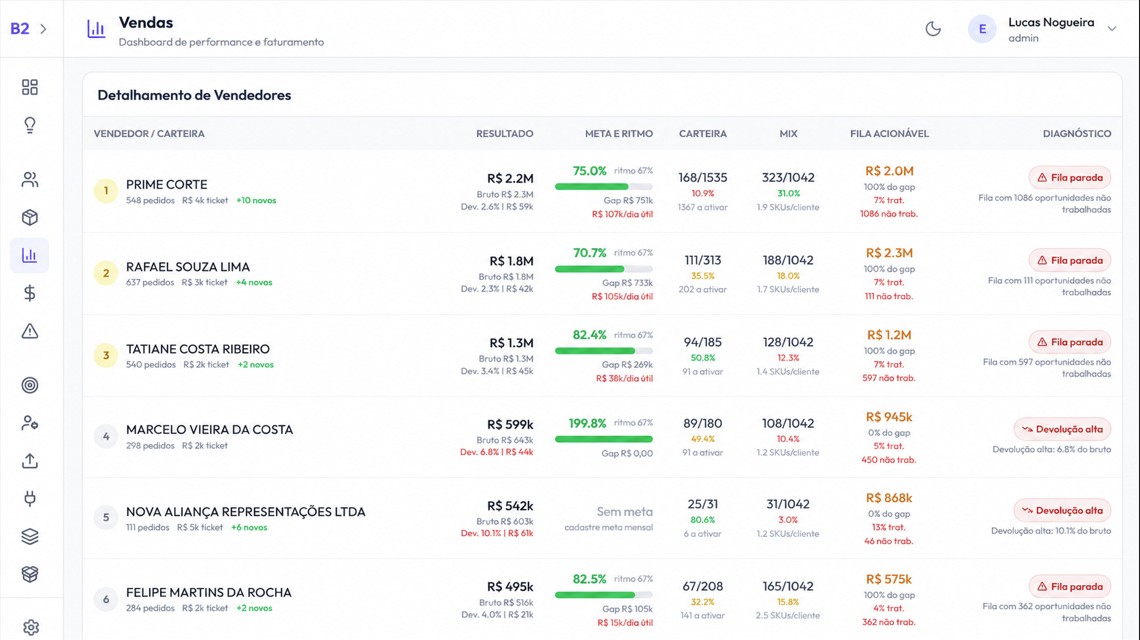
Task: Click the Lucas Nogueira user name
Action: 1051,23
